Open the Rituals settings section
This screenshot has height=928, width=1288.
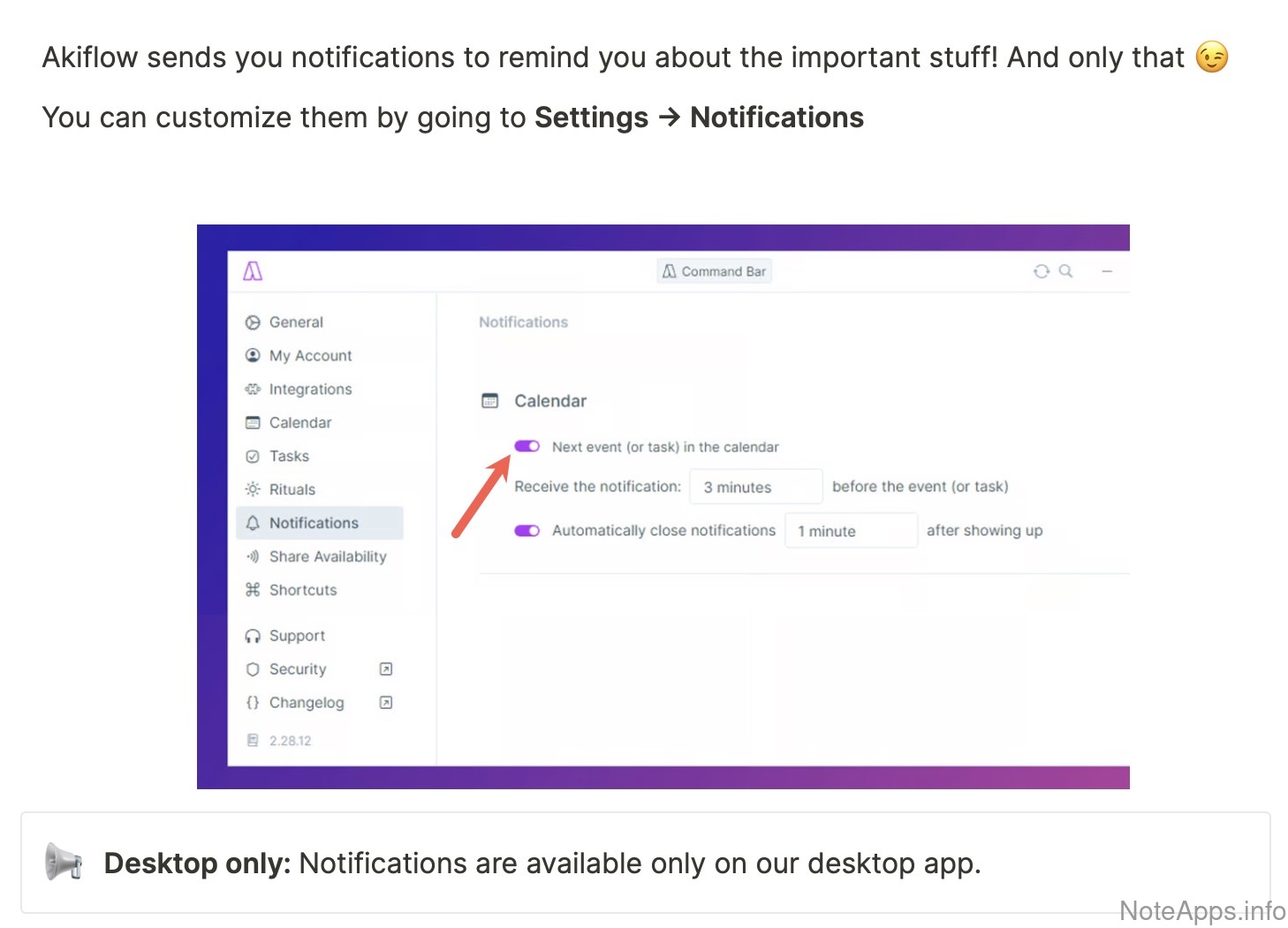(x=292, y=490)
